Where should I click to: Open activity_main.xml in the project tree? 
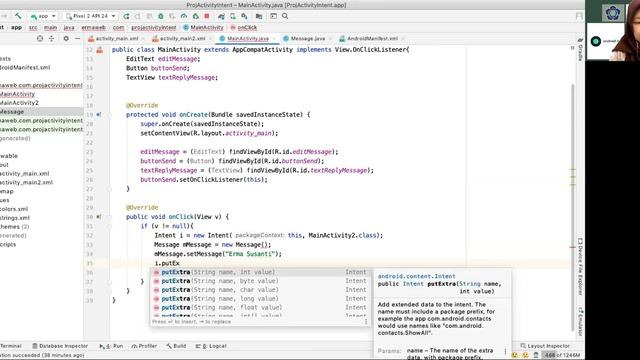click(x=24, y=173)
